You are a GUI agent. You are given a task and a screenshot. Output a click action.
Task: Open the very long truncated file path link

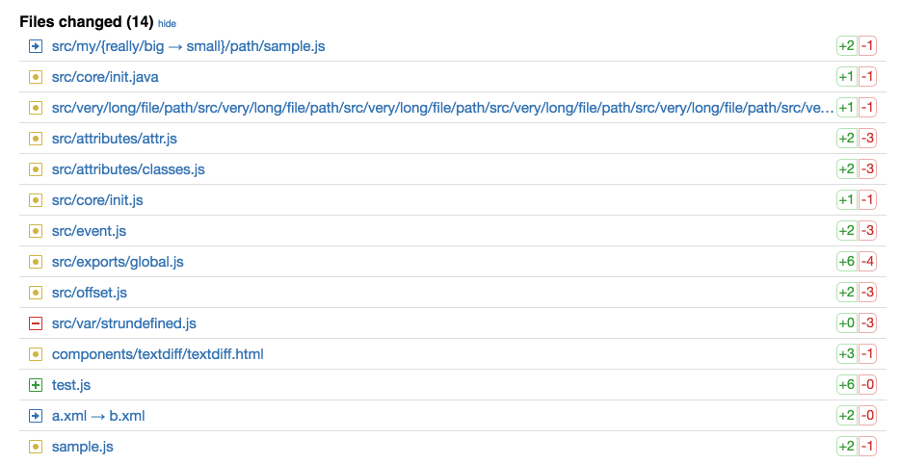click(442, 108)
